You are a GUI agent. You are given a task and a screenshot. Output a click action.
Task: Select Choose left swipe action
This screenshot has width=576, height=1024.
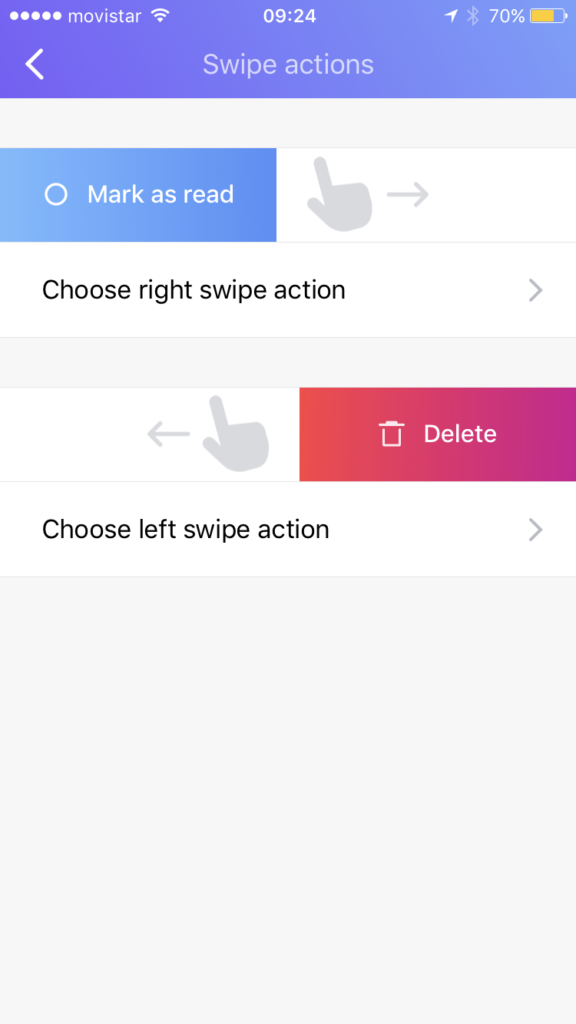pos(288,530)
